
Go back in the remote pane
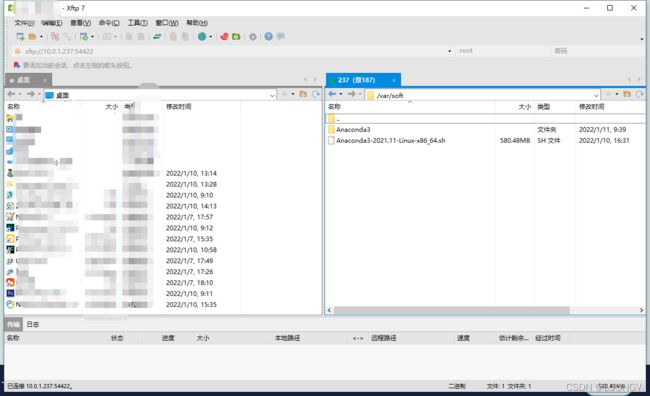coord(332,94)
